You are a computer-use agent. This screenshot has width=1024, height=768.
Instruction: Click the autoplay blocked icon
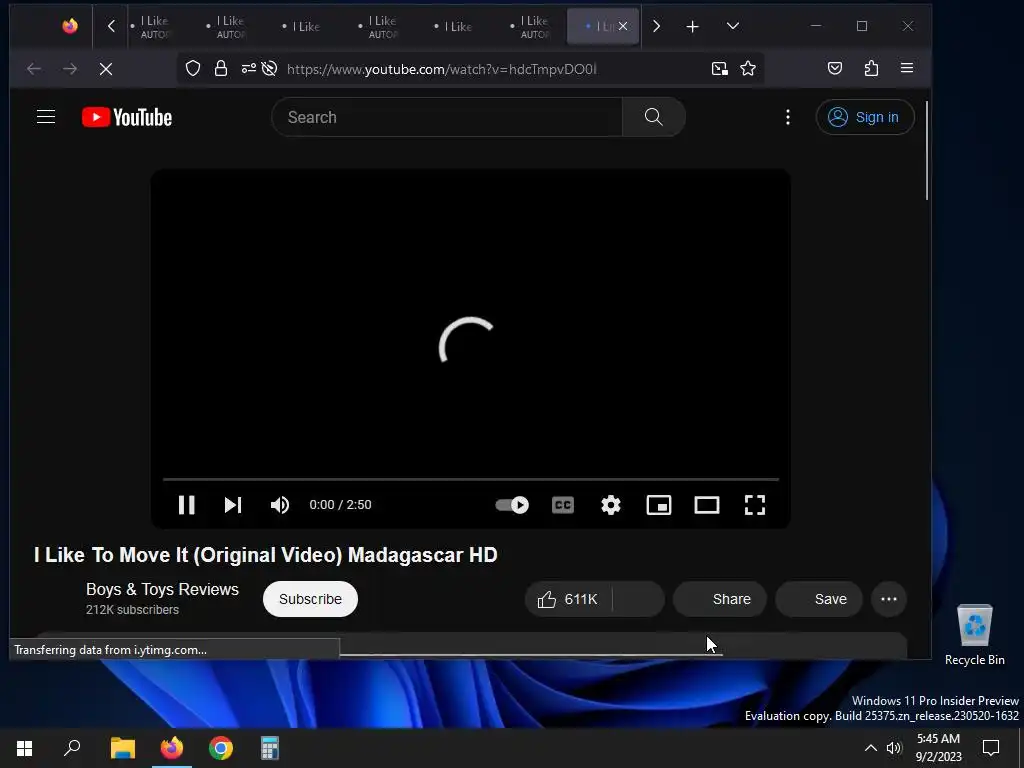(269, 69)
